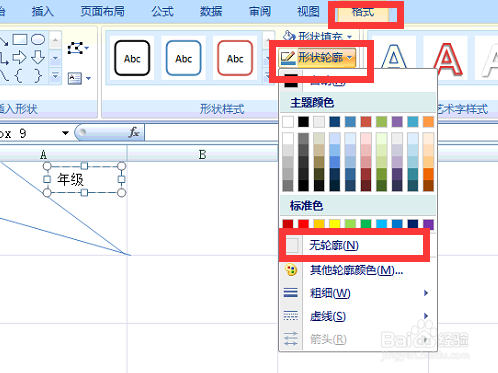The width and height of the screenshot is (498, 373).
Task: Apply red outline Abc shape style
Action: tap(235, 58)
